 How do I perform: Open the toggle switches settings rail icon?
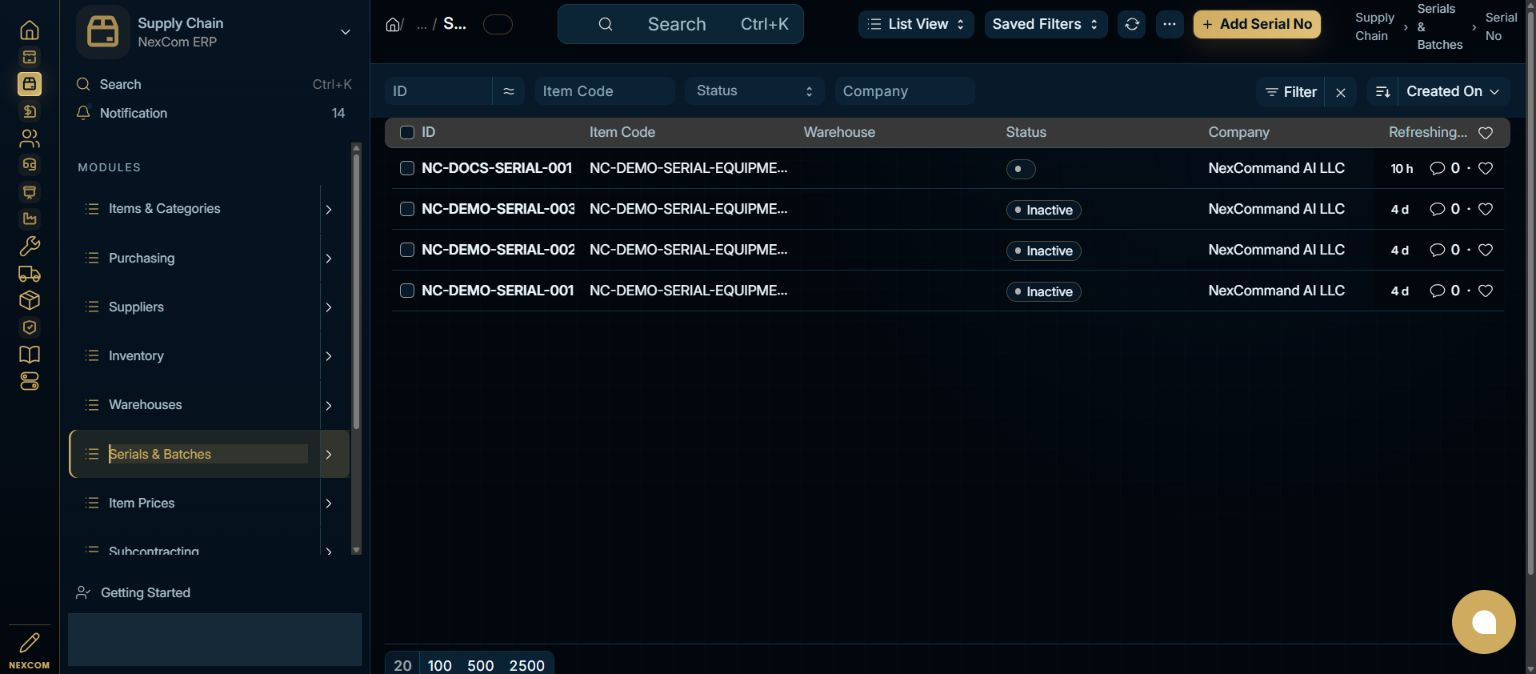[29, 381]
